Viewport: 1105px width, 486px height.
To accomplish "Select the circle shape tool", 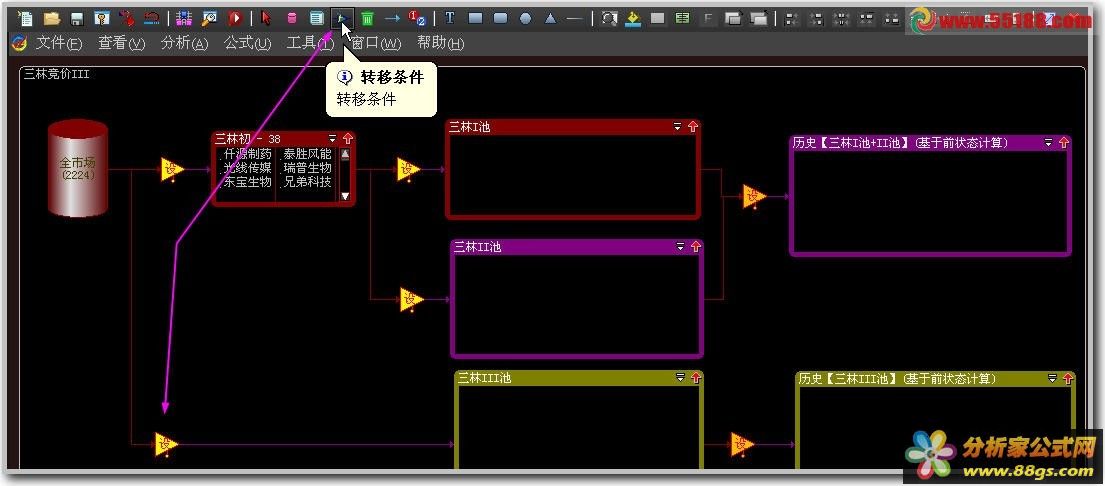I will click(x=526, y=18).
